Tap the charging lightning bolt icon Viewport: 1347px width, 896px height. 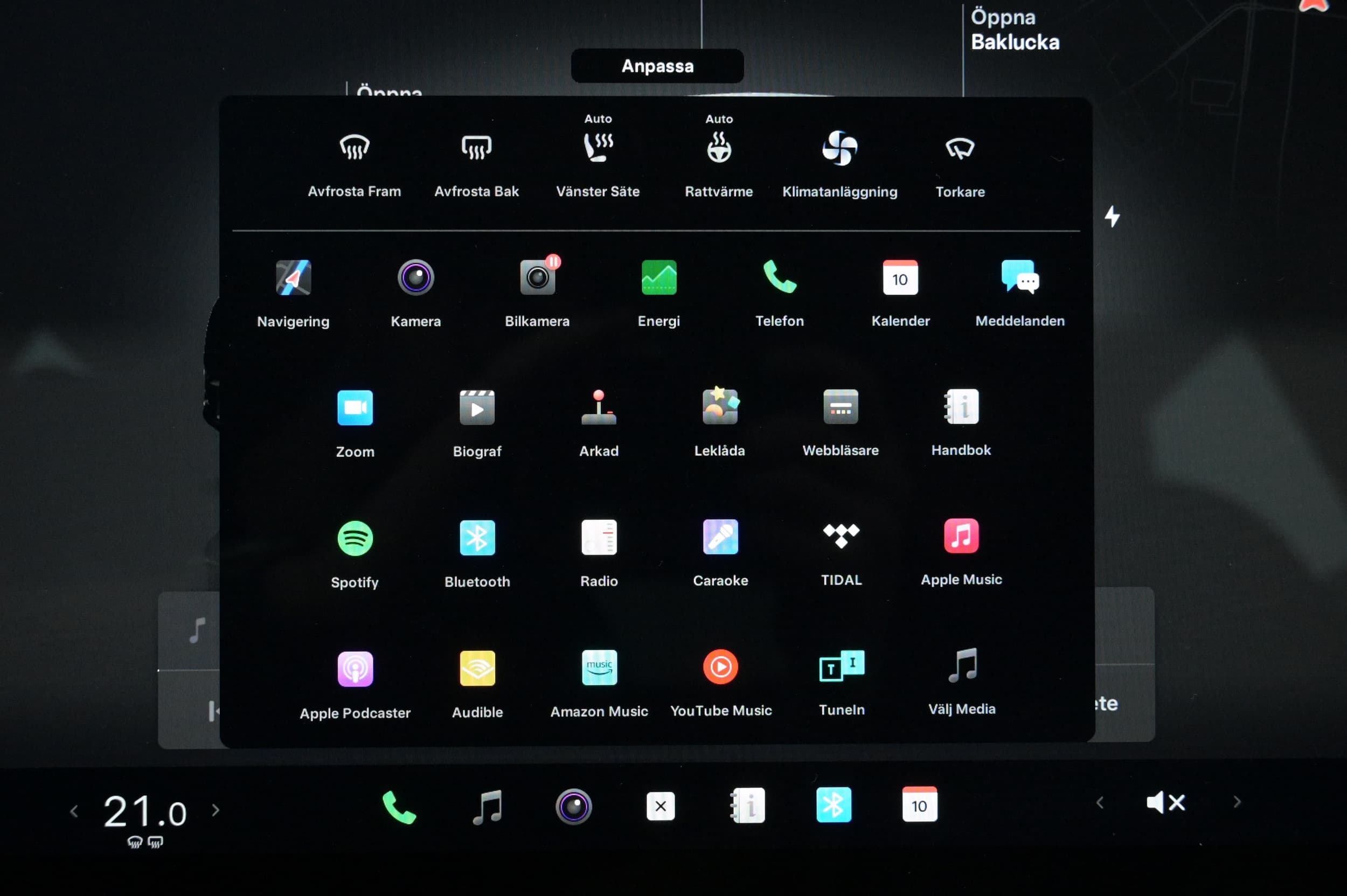point(1112,217)
